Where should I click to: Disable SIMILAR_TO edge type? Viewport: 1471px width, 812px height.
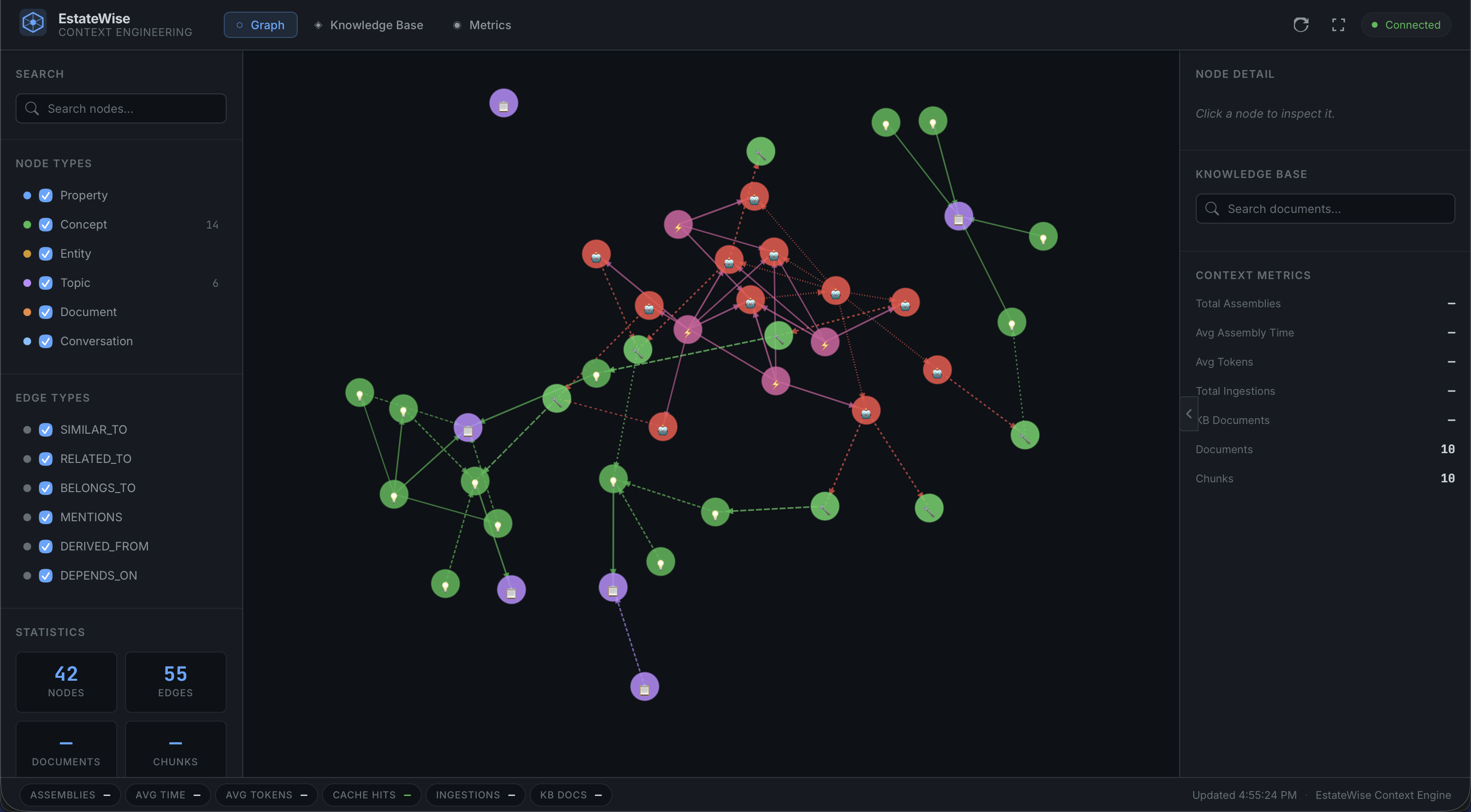pyautogui.click(x=46, y=429)
